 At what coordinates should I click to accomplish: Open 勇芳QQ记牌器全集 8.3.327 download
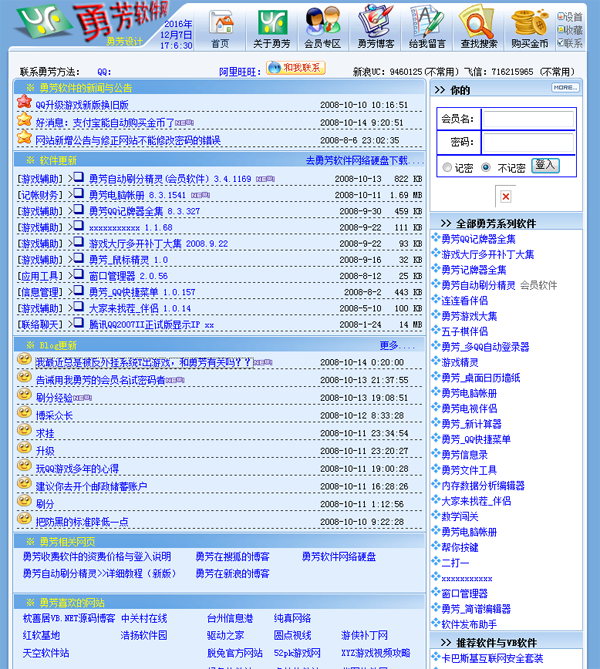144,211
